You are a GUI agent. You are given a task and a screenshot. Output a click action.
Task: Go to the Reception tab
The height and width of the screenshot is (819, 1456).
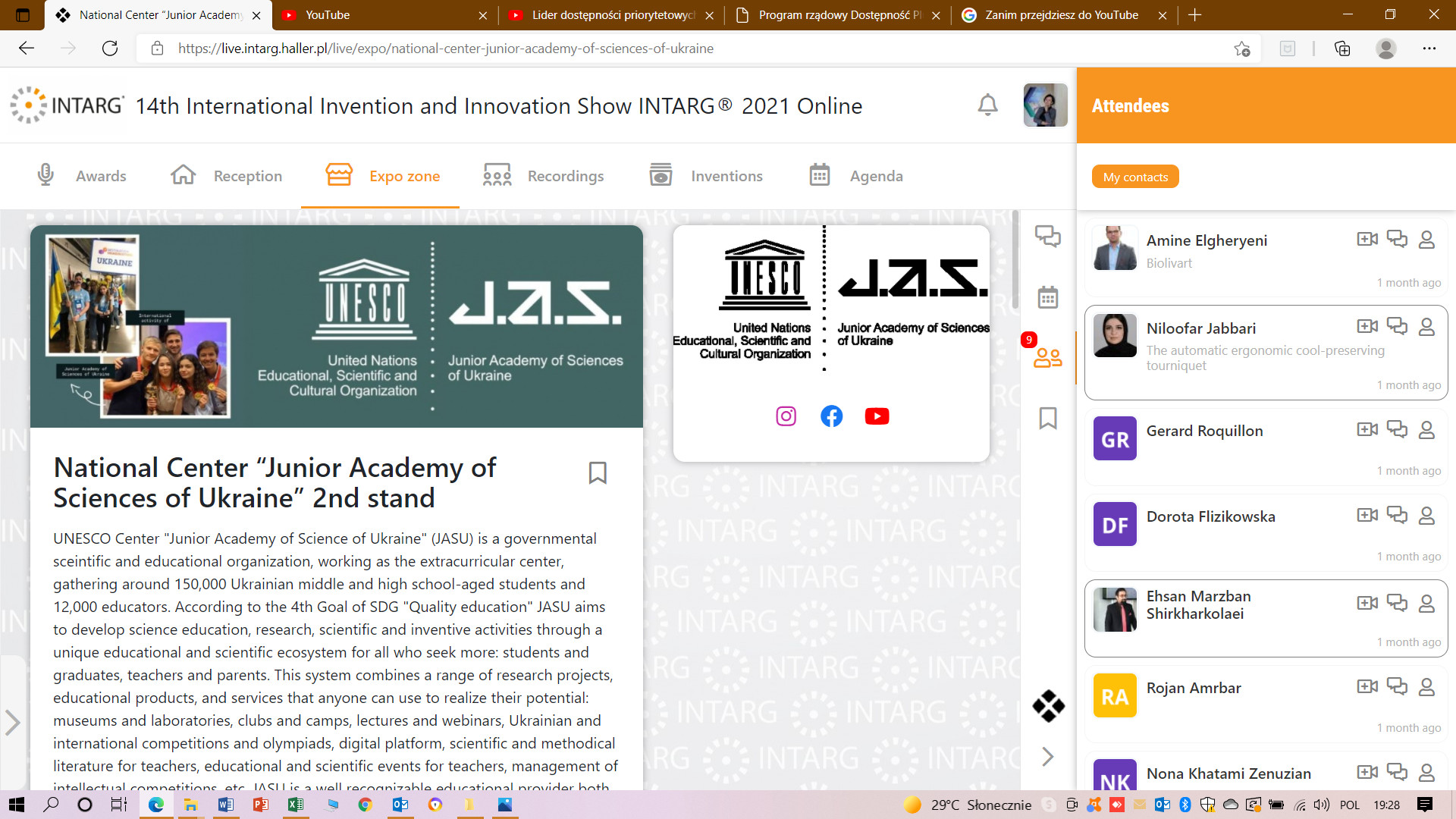226,176
